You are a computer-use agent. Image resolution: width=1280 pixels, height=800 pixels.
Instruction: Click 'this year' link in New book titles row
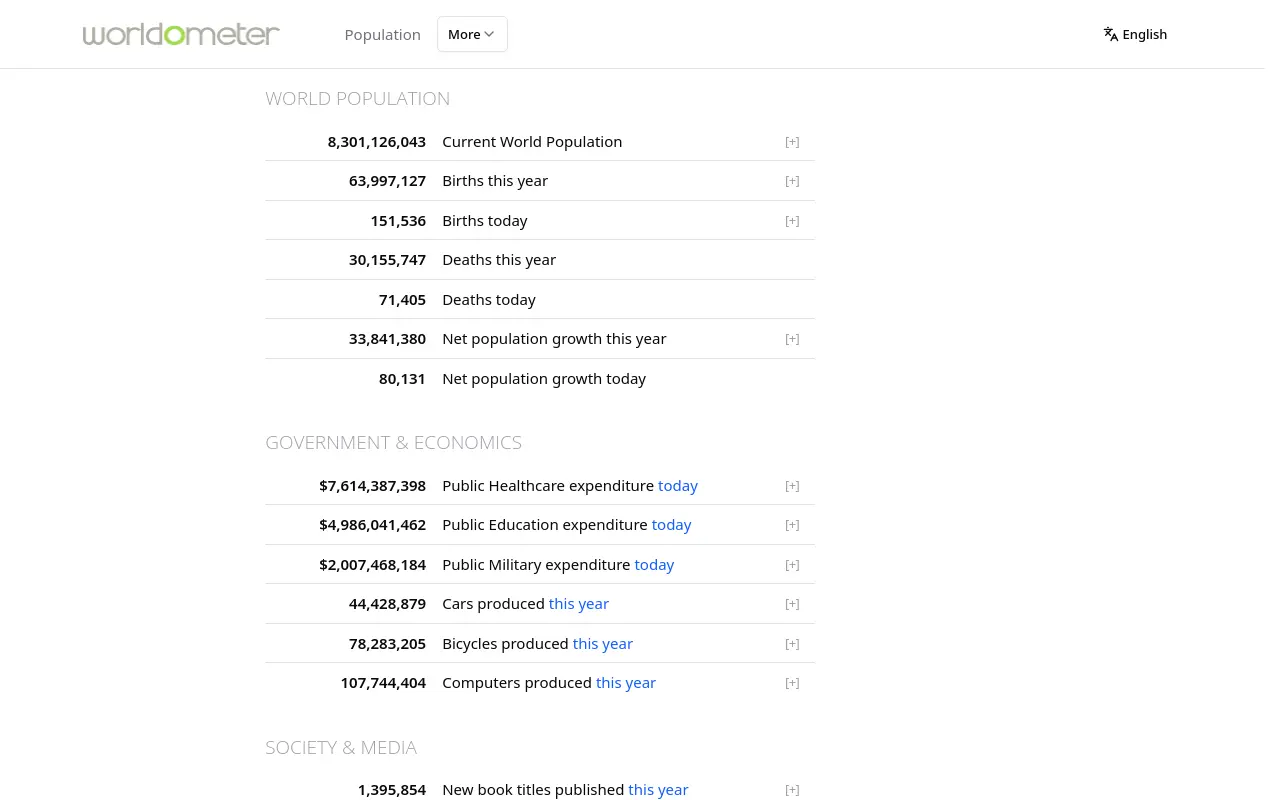(x=658, y=790)
